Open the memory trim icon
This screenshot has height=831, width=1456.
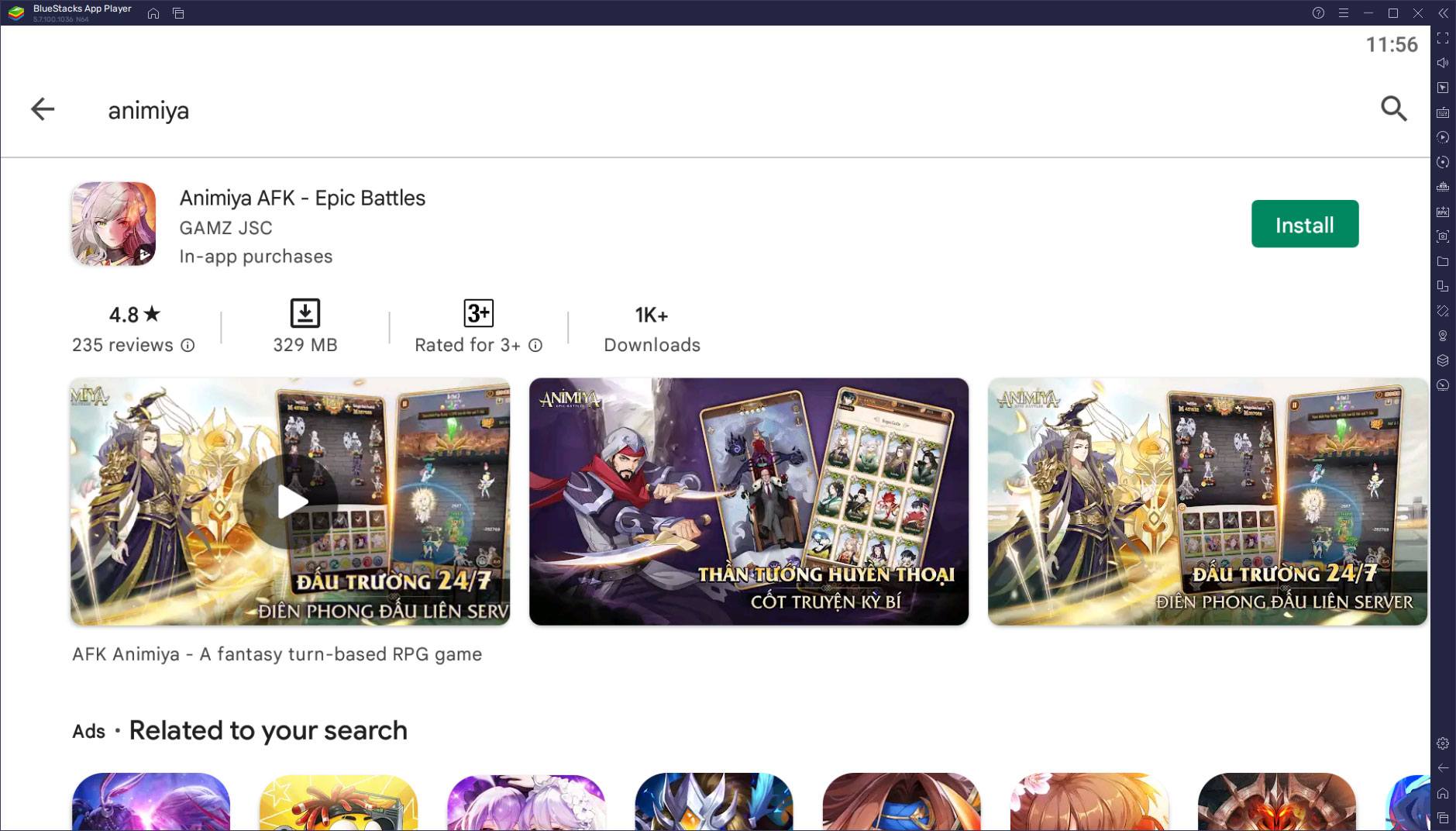coord(1443,187)
